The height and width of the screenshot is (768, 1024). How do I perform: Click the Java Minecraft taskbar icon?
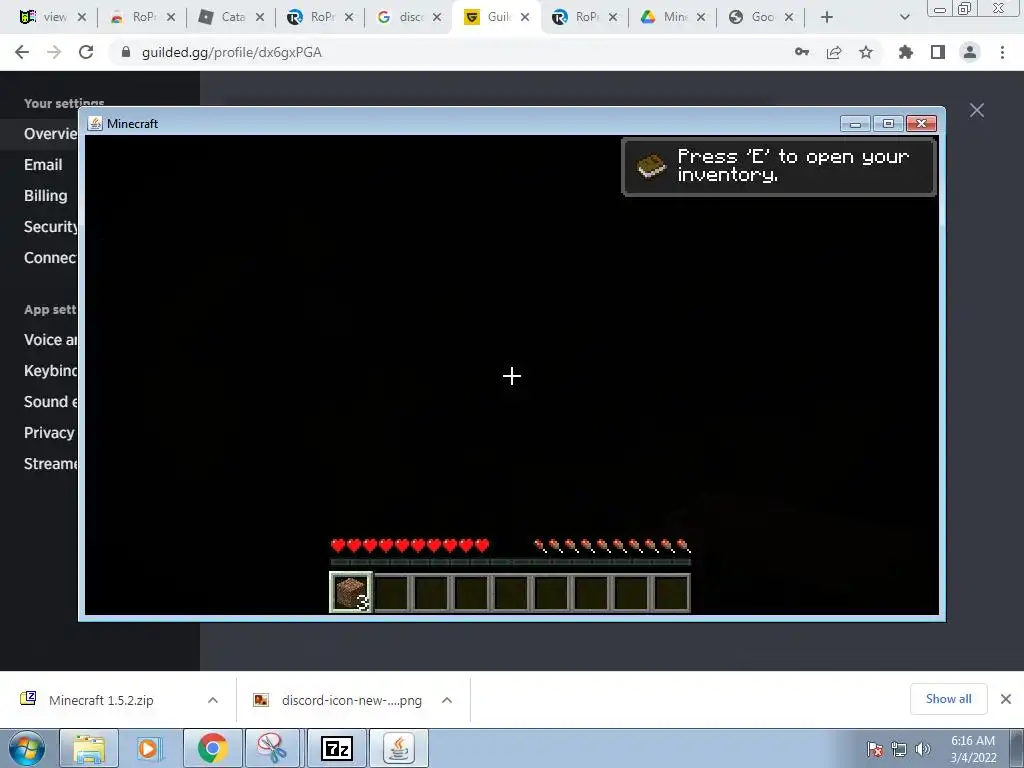[399, 748]
